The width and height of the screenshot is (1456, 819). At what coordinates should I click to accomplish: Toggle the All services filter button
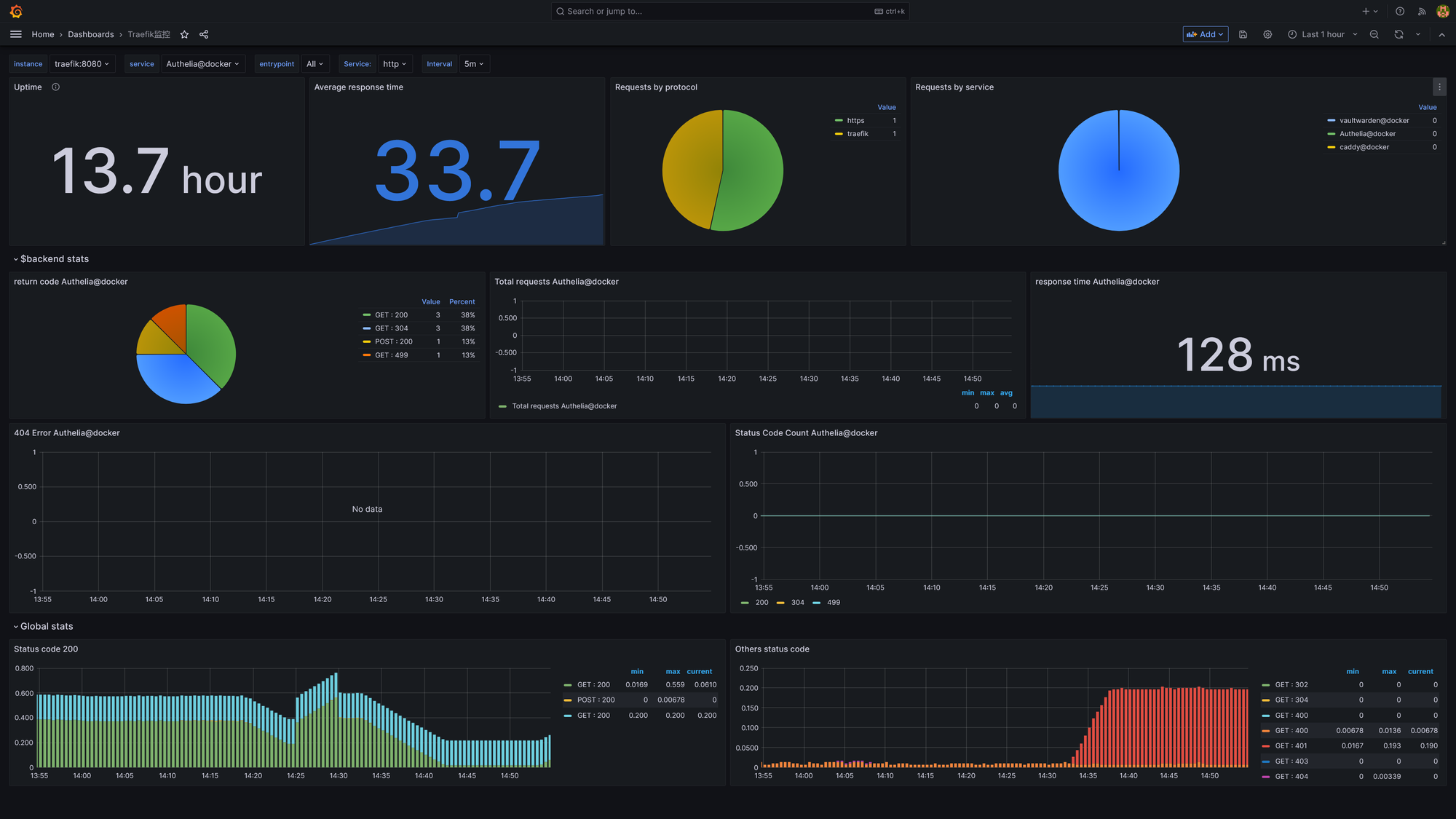314,64
